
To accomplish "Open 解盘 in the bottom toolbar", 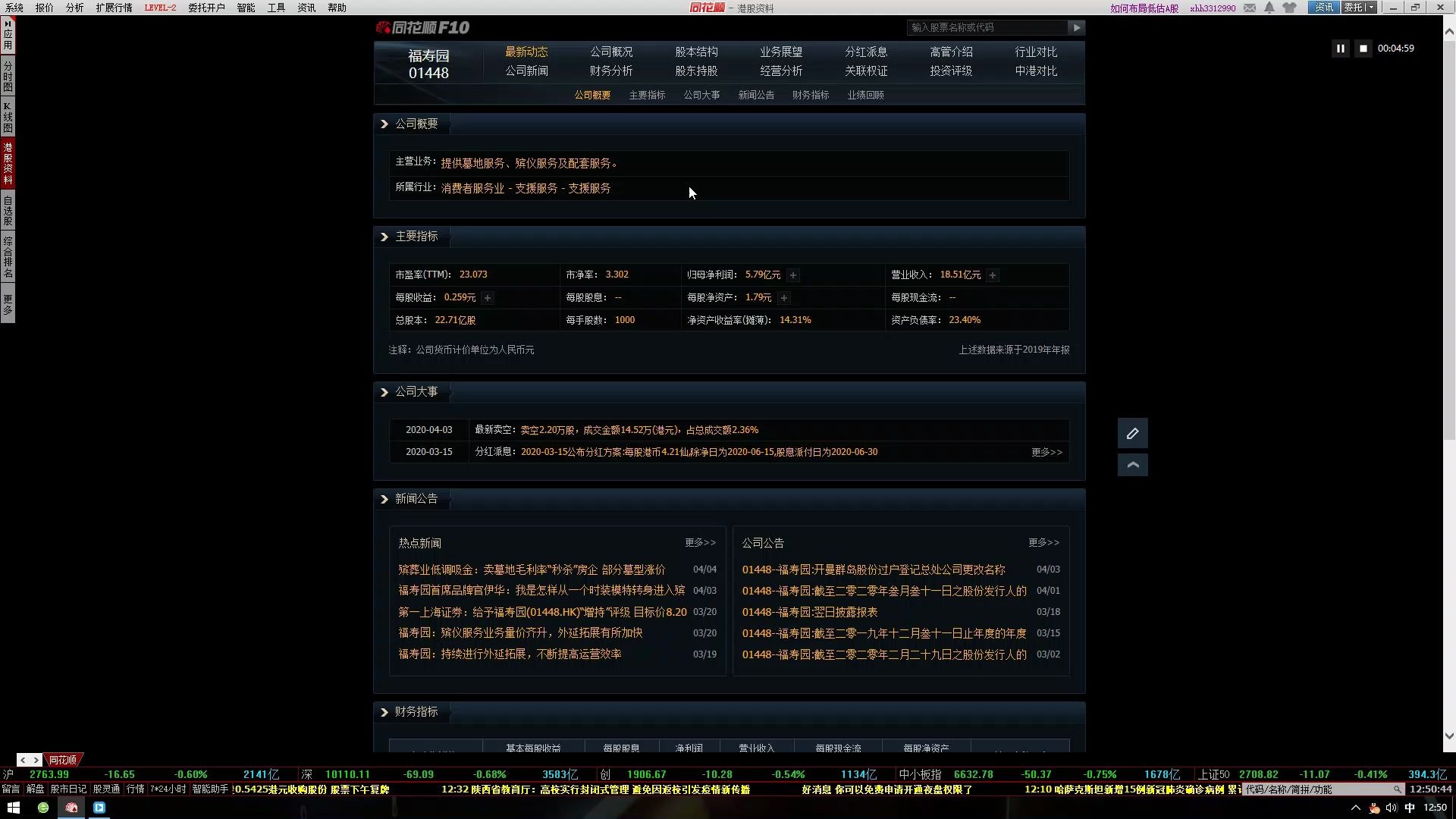I will point(36,789).
